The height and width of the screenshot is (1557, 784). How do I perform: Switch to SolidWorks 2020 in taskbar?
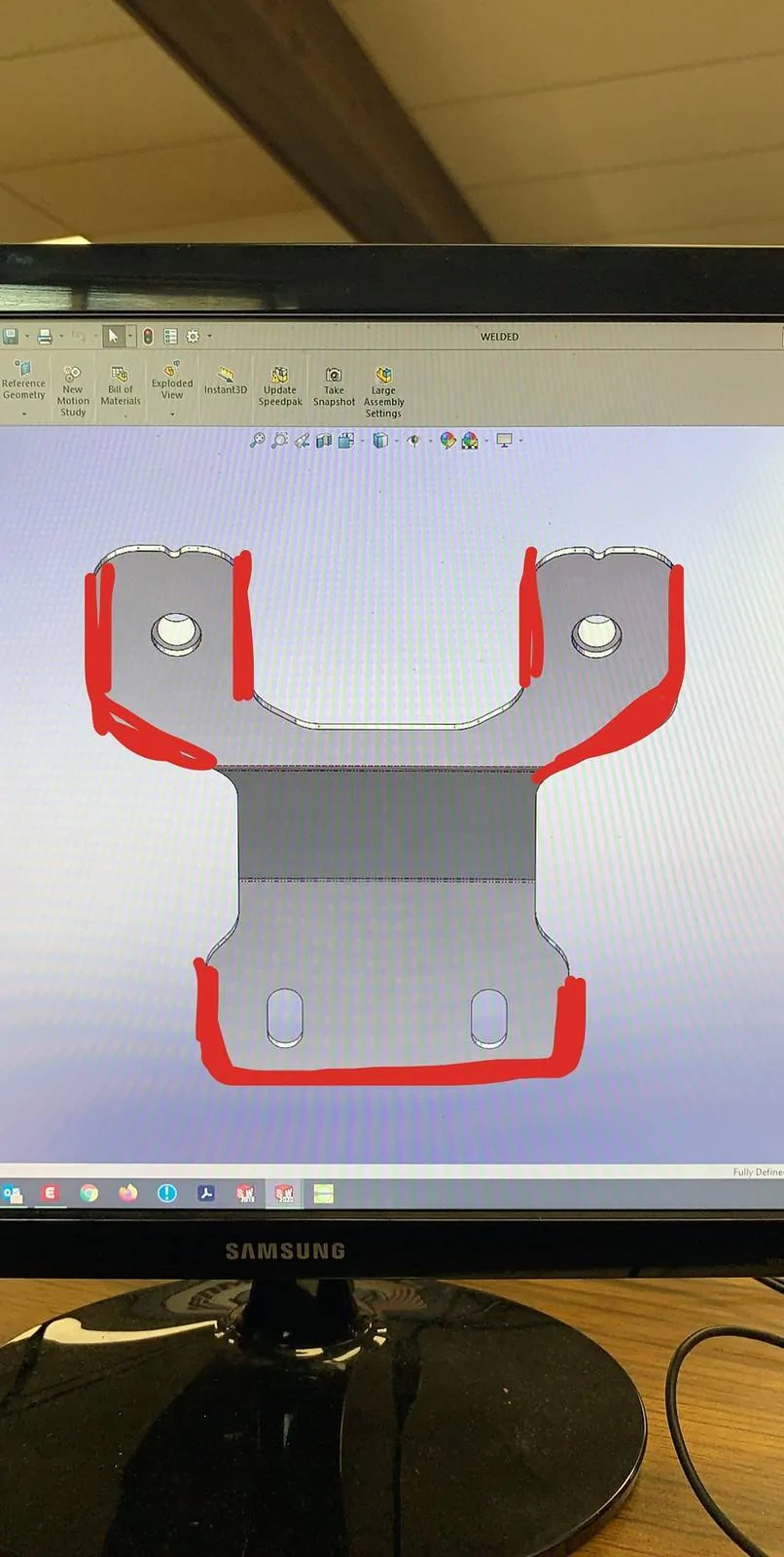pos(284,1193)
